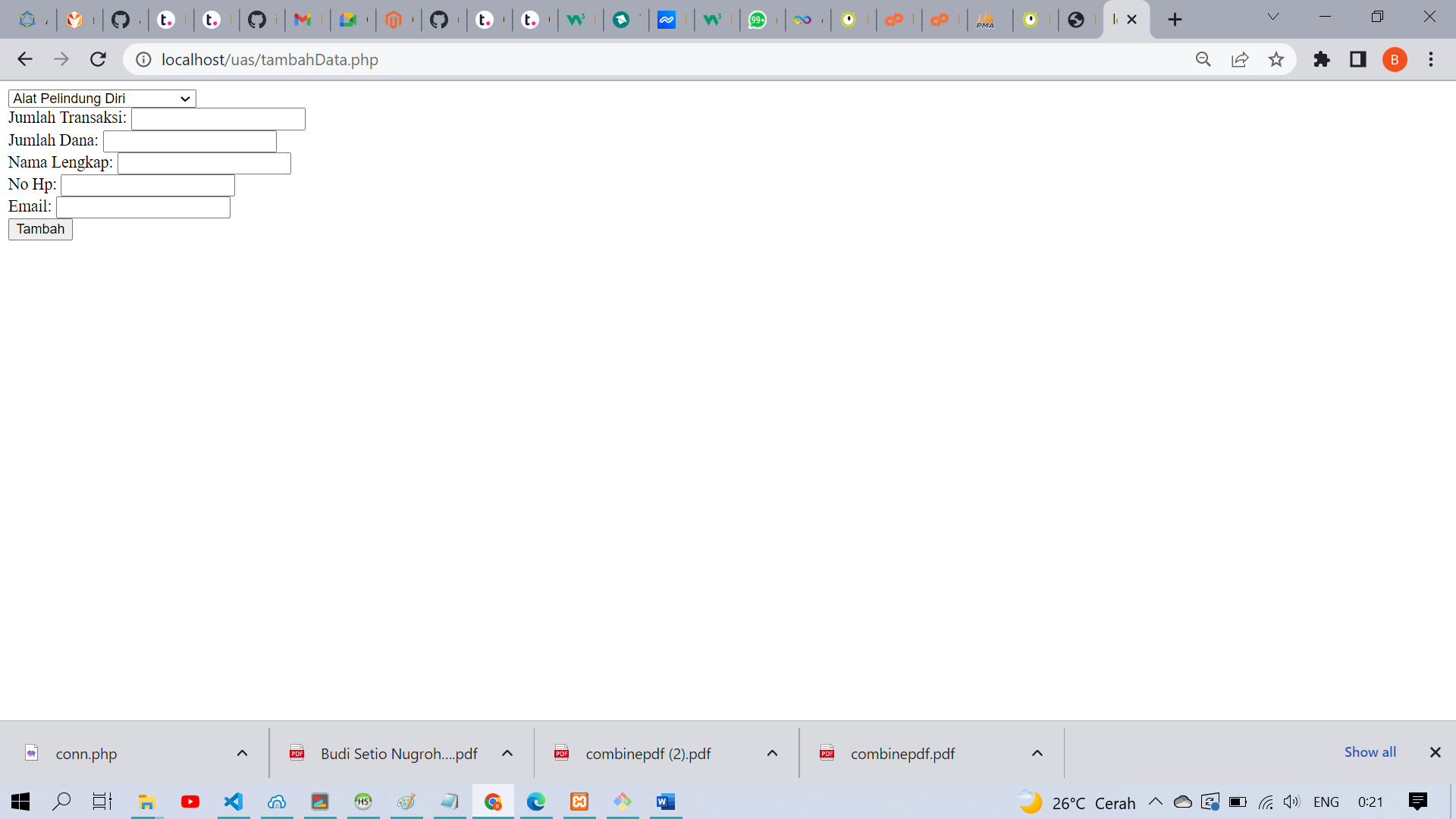The width and height of the screenshot is (1456, 819).
Task: Open a new browser tab
Action: click(1175, 19)
